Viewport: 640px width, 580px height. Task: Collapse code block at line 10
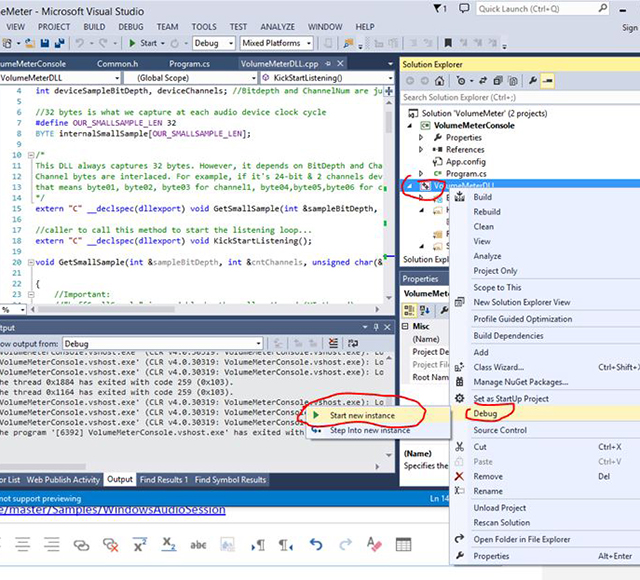[x=31, y=155]
